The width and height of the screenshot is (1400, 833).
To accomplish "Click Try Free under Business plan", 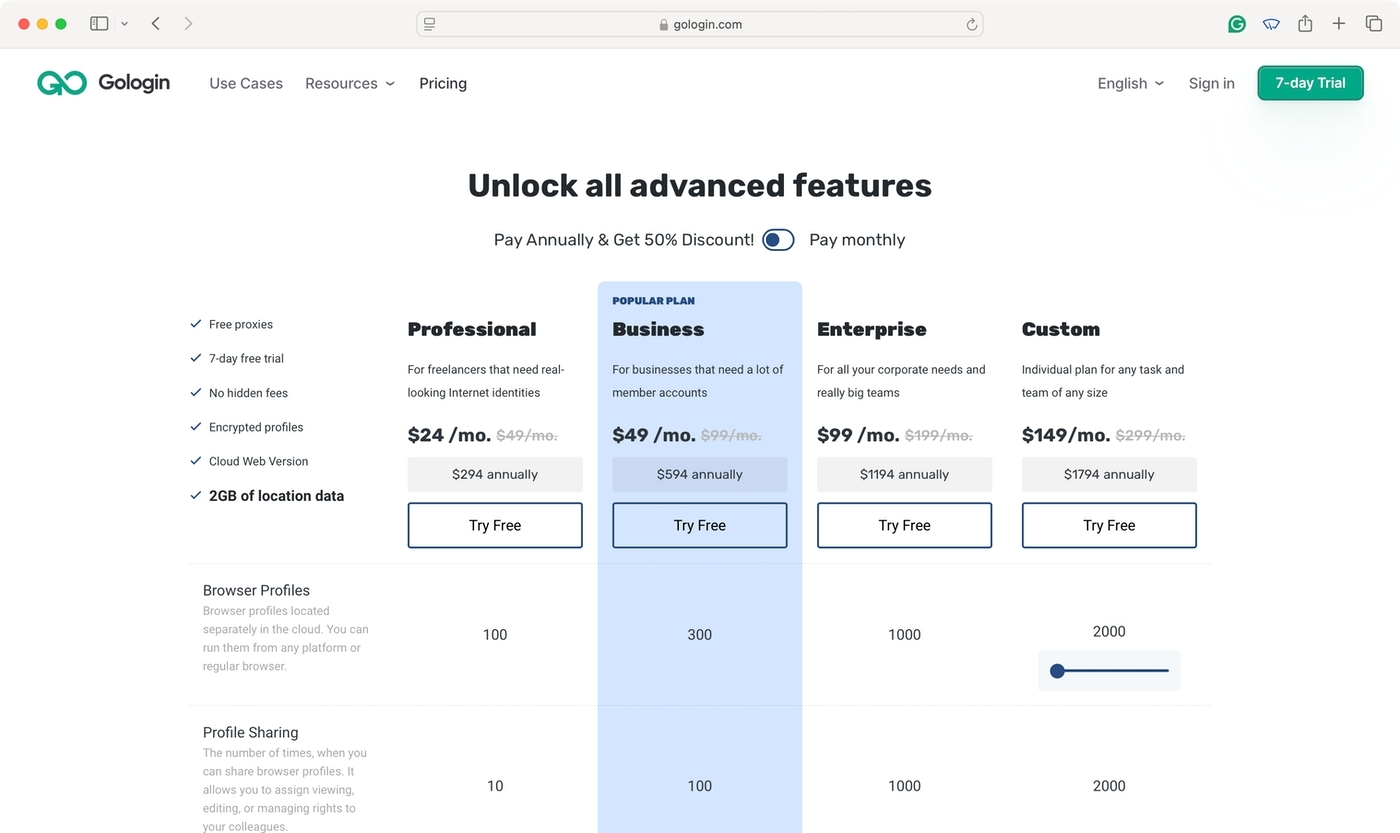I will (x=700, y=525).
